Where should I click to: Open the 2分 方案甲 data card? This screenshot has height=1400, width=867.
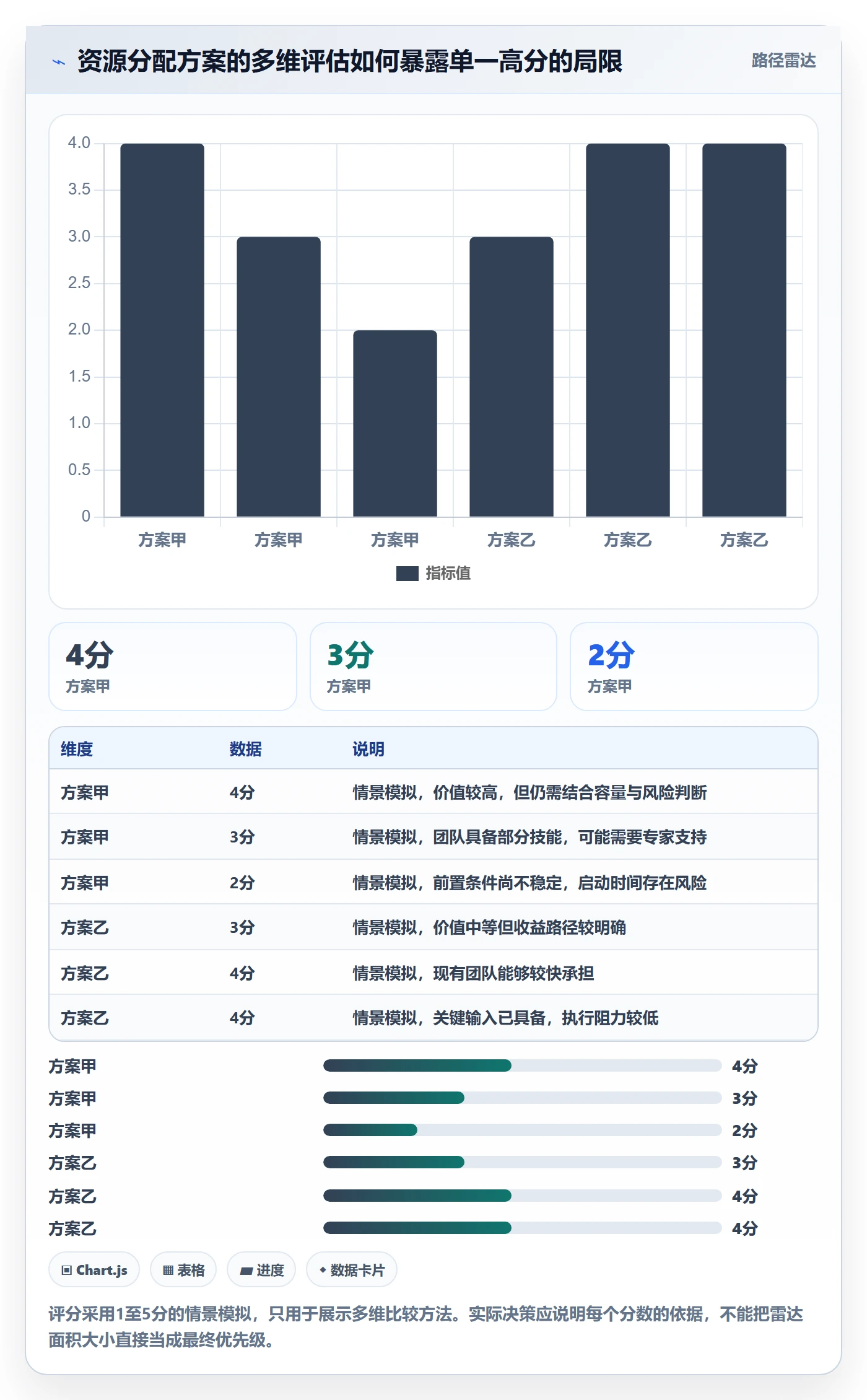tap(694, 667)
